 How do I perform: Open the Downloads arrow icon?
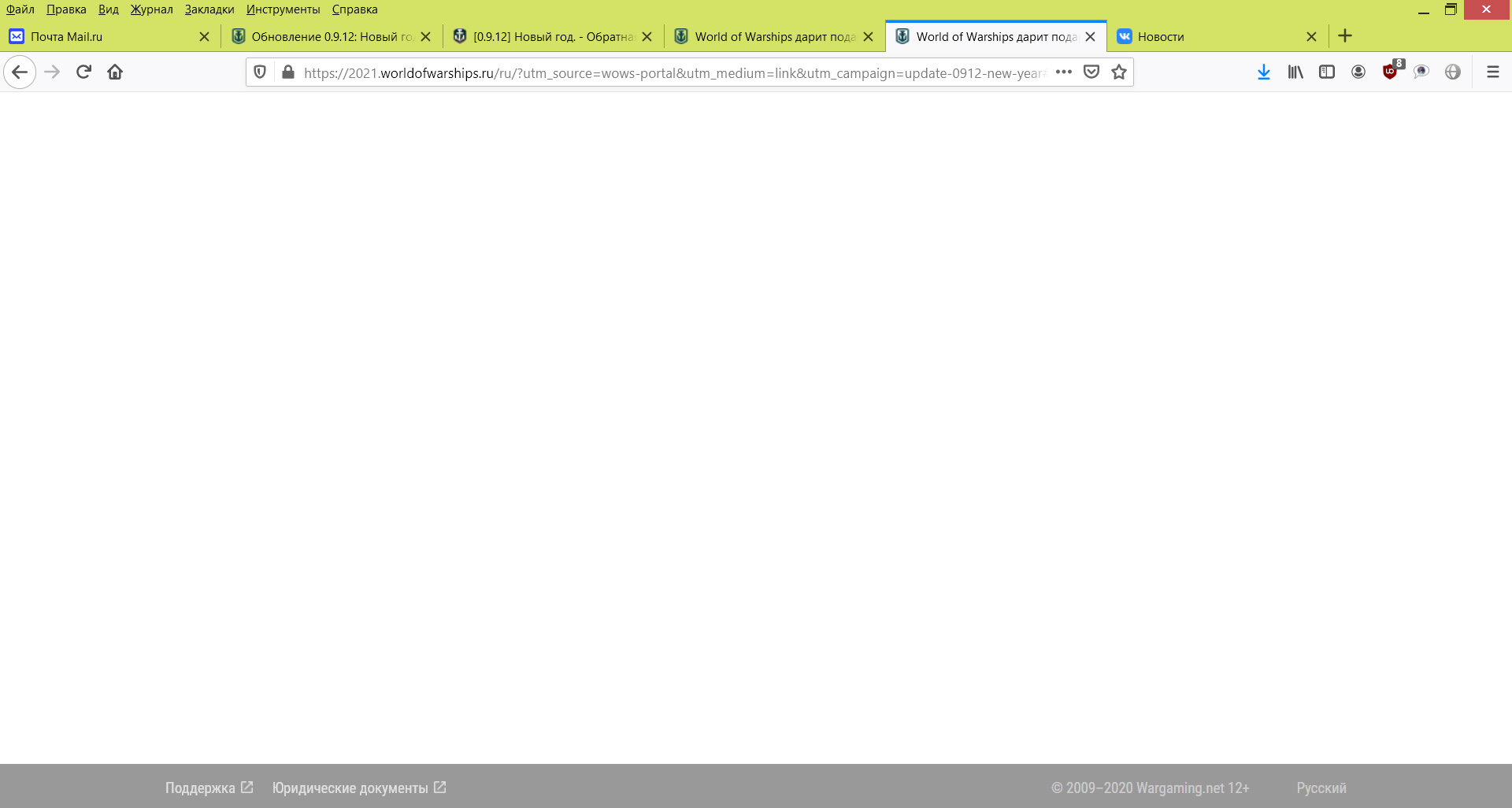(1263, 72)
